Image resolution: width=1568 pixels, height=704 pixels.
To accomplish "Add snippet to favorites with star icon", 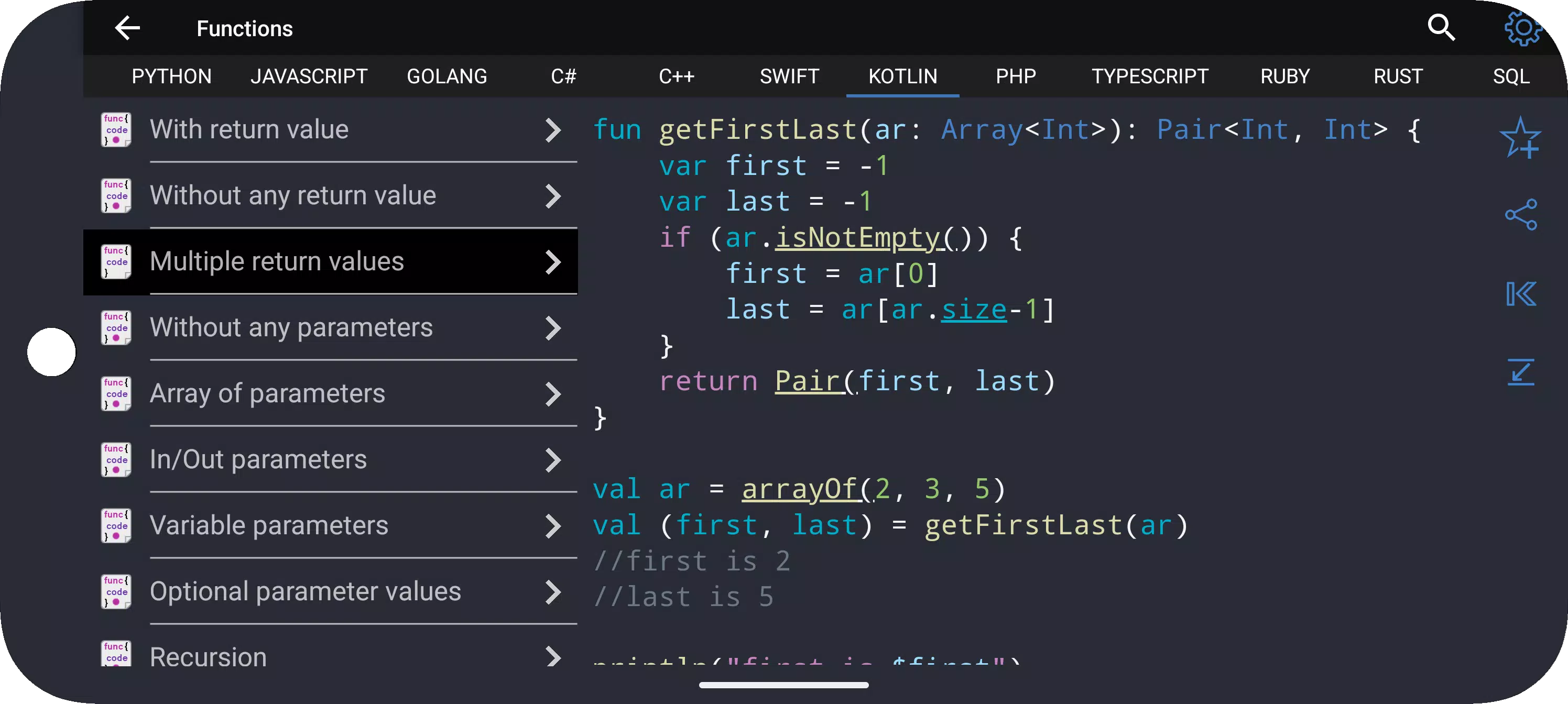I will [1520, 138].
